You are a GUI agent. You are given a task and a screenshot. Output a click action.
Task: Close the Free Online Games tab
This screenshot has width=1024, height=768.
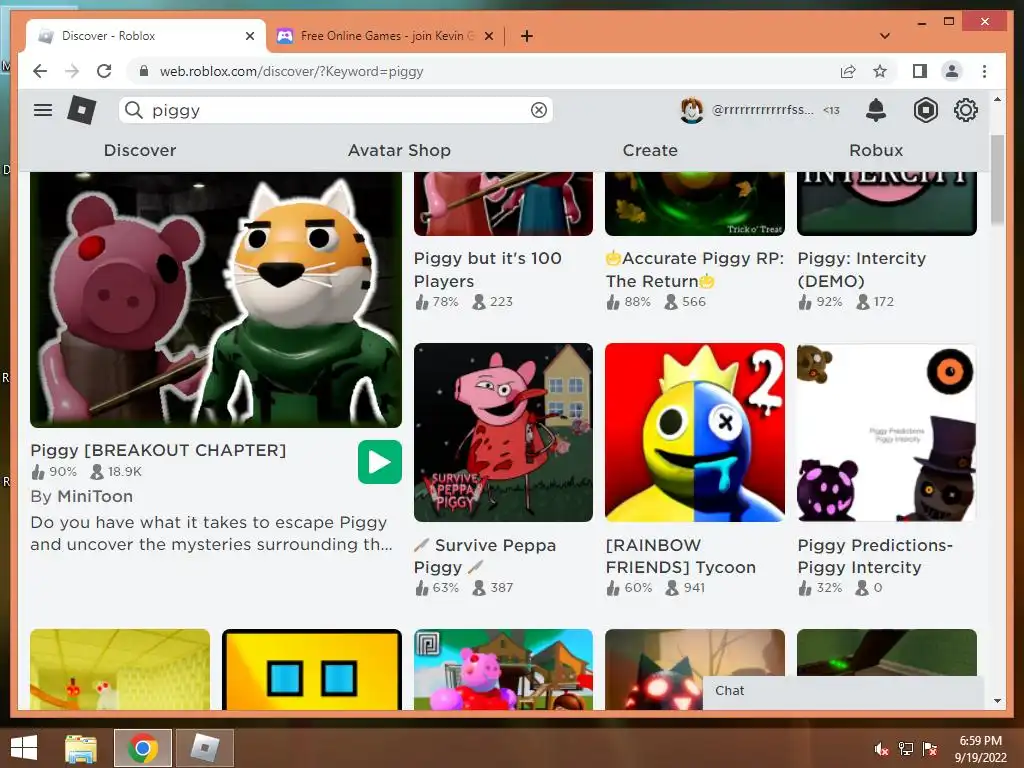(x=488, y=36)
